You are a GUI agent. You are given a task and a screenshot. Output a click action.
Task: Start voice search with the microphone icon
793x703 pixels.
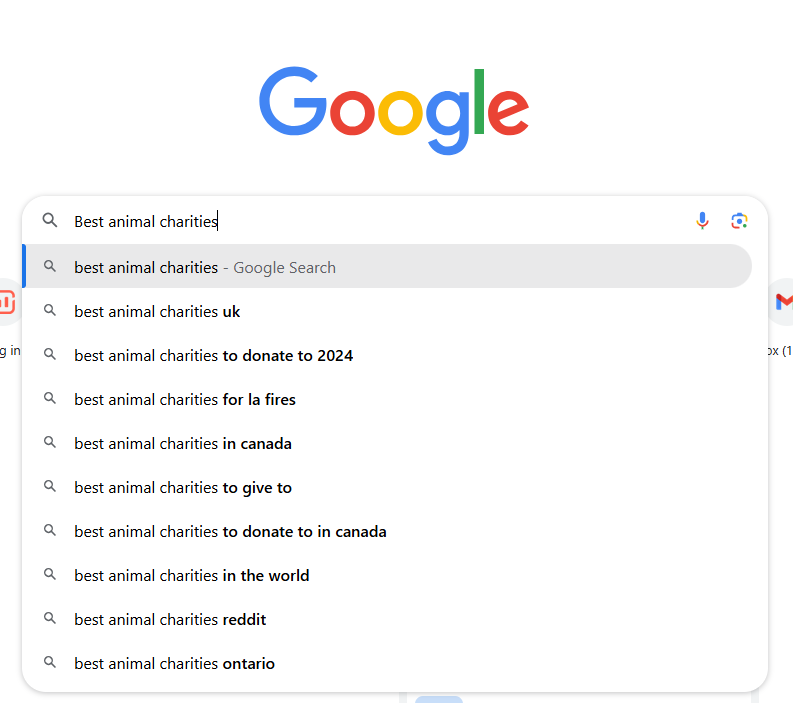point(703,221)
